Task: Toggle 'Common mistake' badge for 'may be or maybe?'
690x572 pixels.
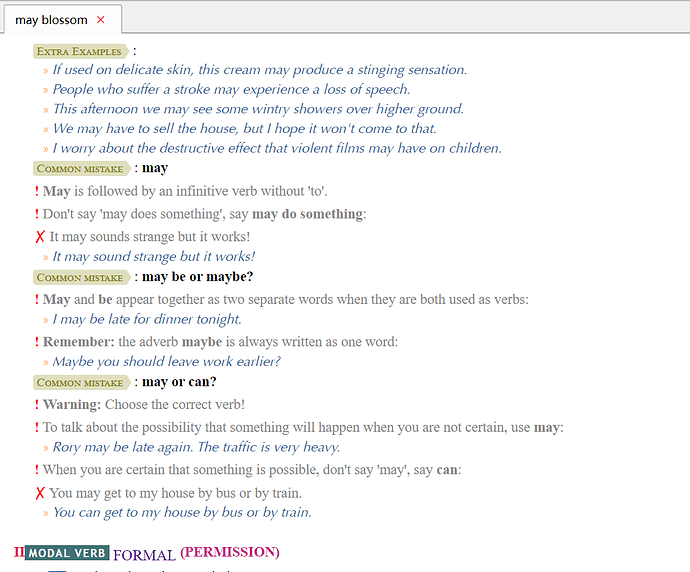Action: coord(81,277)
